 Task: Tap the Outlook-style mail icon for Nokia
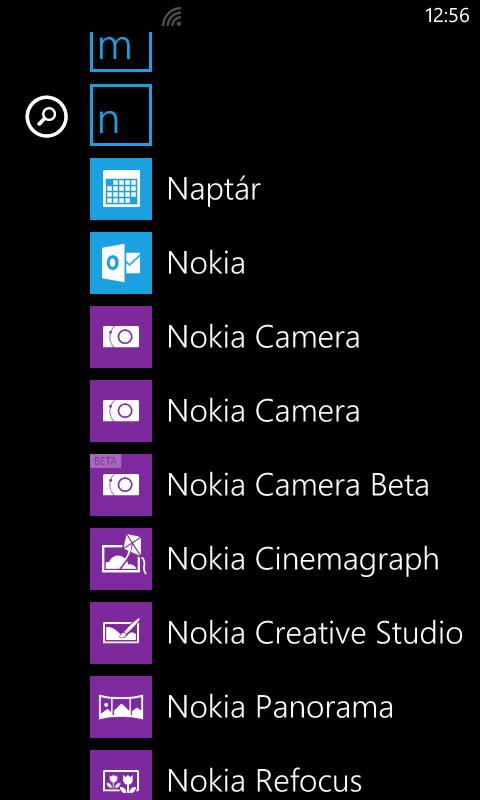[x=121, y=263]
